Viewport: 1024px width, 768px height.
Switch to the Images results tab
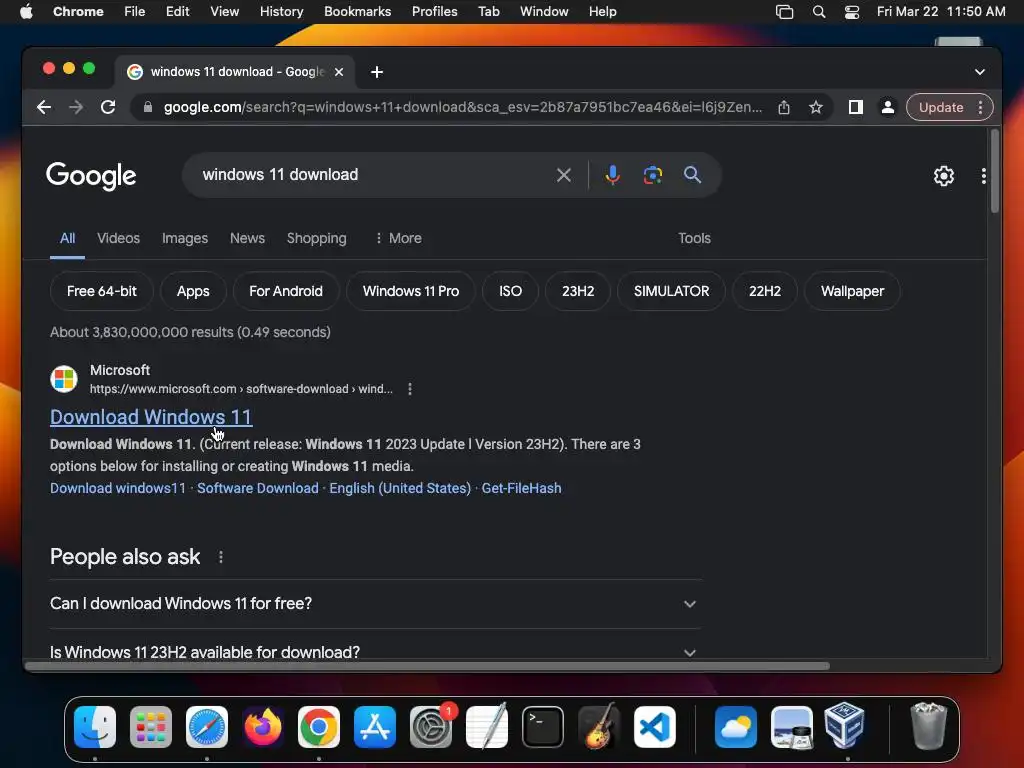pos(185,238)
